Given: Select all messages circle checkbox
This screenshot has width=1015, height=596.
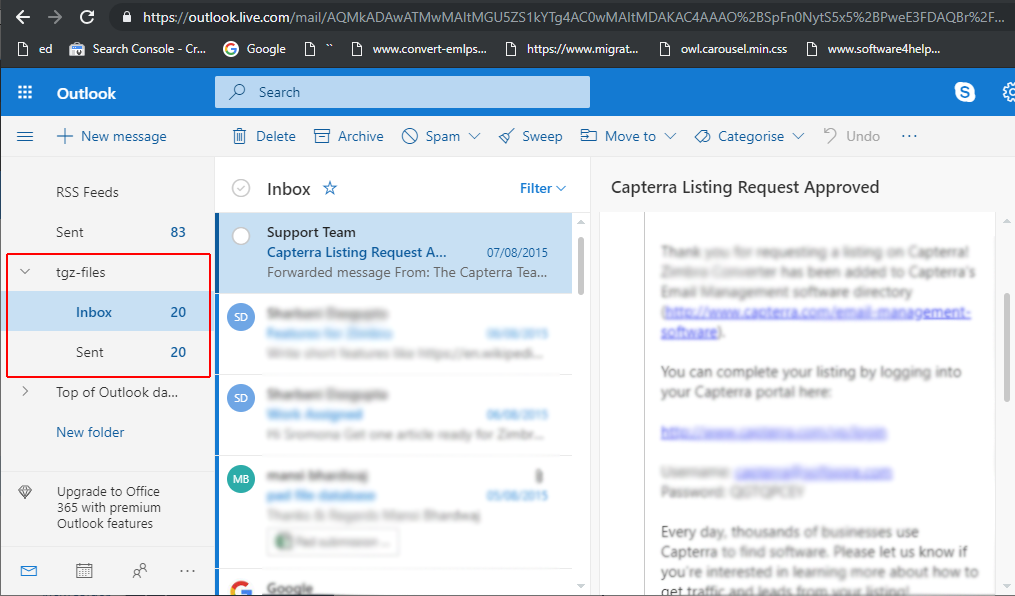Looking at the screenshot, I should point(241,188).
